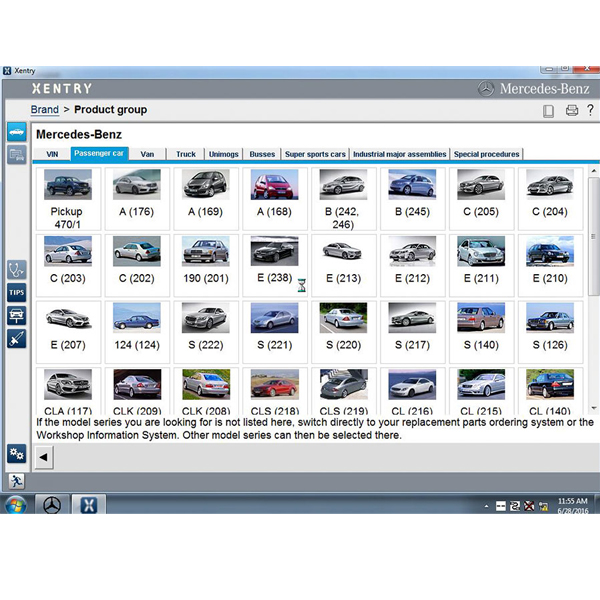Open the test probe measurement icon
600x600 pixels.
pos(16,339)
